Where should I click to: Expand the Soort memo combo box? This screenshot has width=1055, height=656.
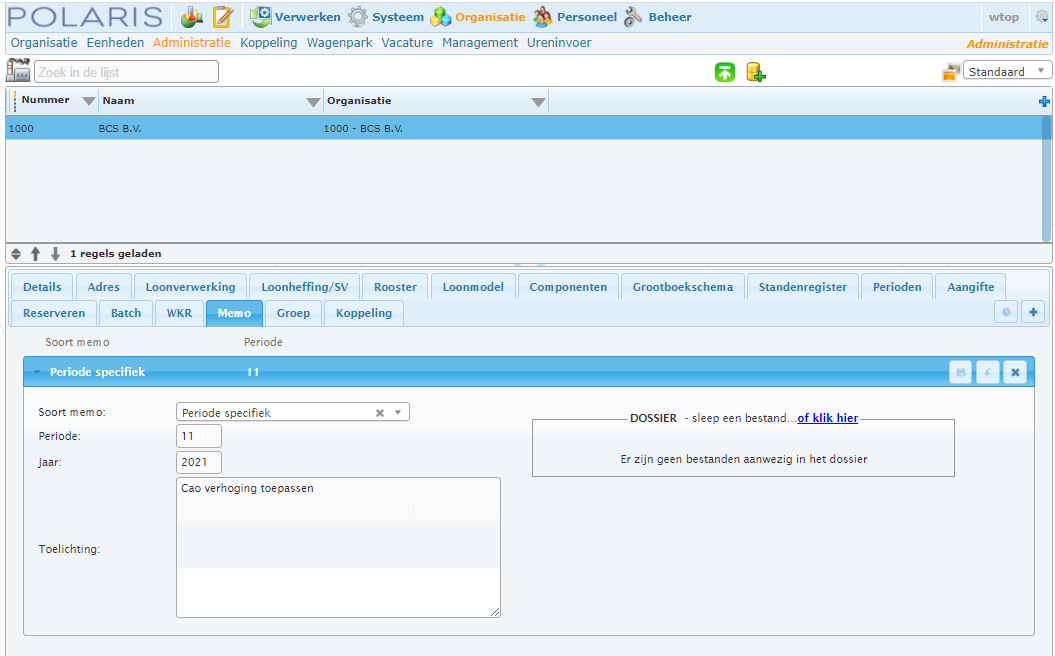[398, 412]
